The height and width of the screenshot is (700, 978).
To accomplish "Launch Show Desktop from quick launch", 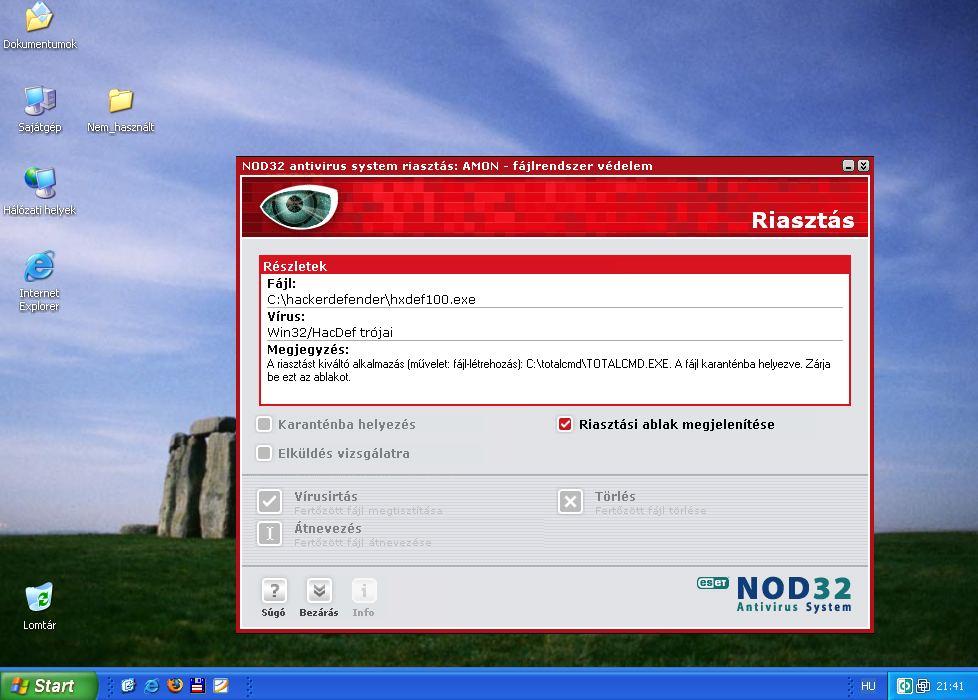I will click(128, 686).
